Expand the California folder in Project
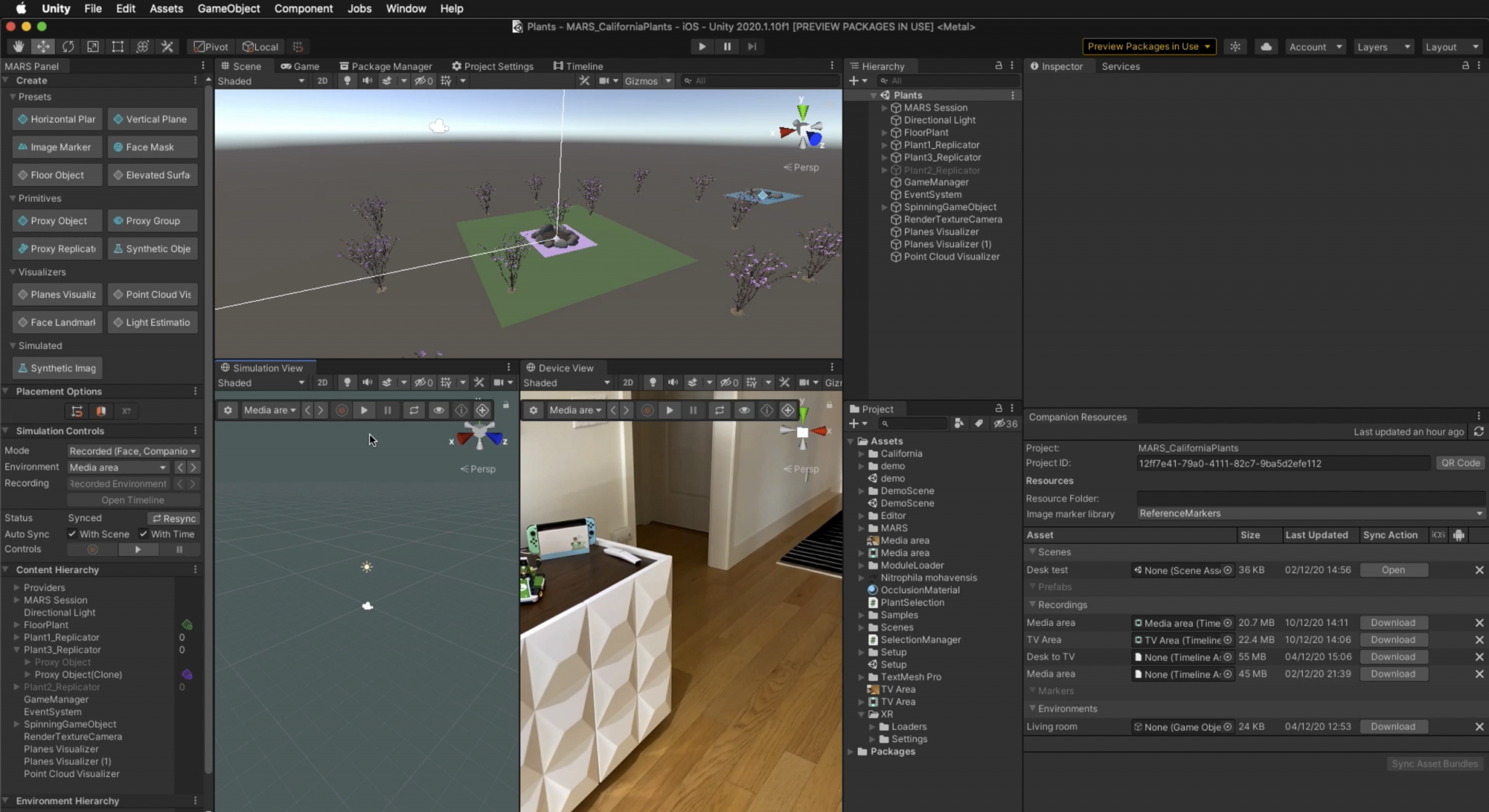Viewport: 1489px width, 812px height. coord(862,454)
